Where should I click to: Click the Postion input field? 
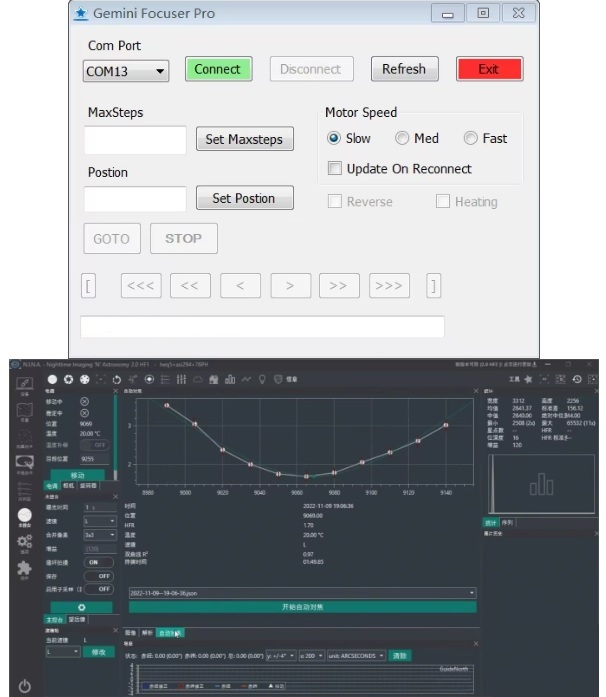[x=135, y=199]
